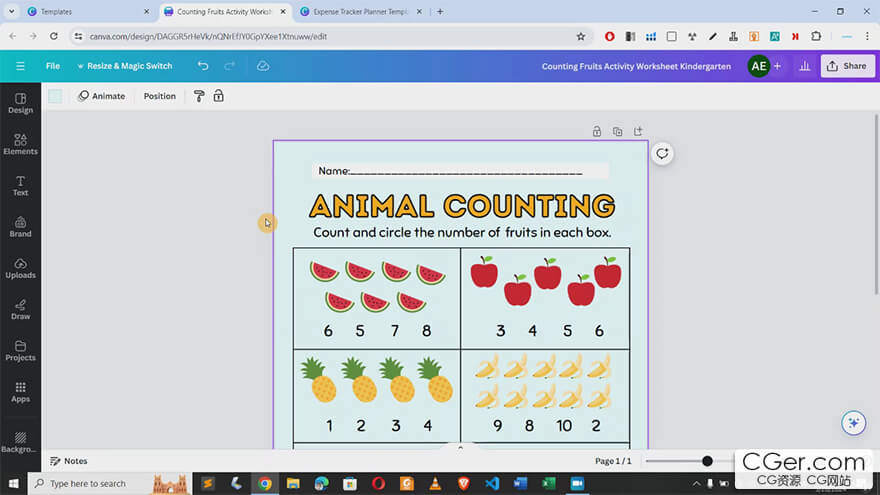Open Resize & Magic Switch menu
The height and width of the screenshot is (495, 880).
pos(125,66)
